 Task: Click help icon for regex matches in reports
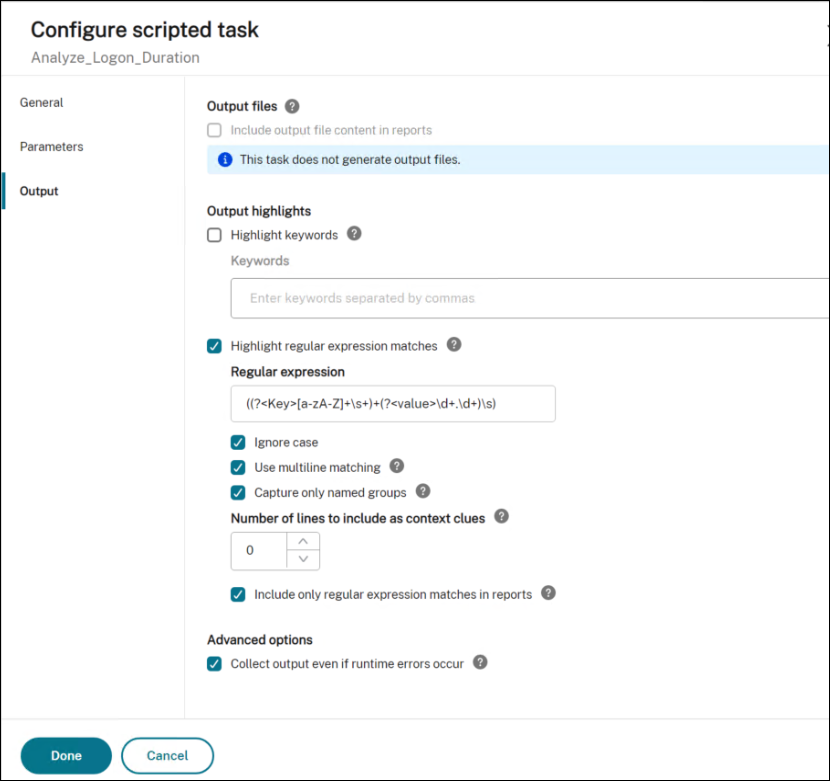click(x=548, y=593)
